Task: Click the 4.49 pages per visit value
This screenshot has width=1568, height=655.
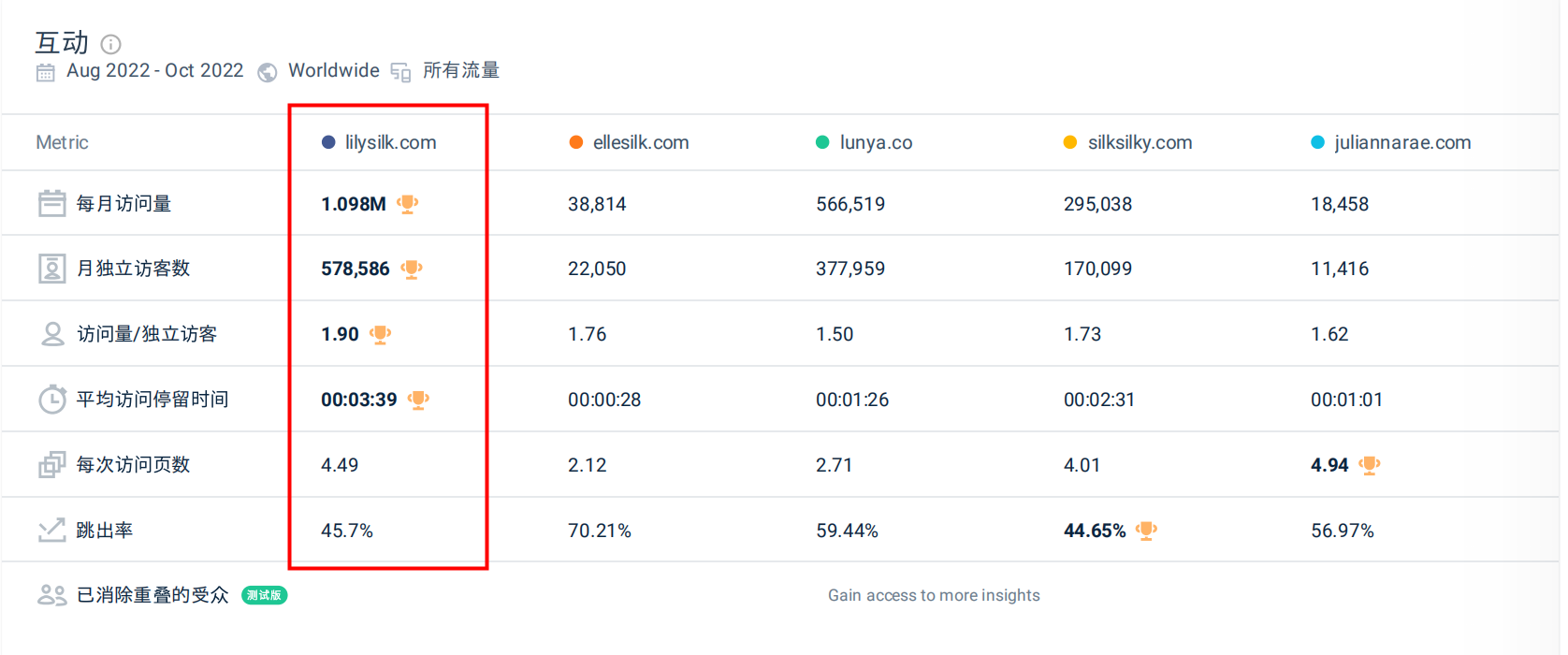Action: 340,465
